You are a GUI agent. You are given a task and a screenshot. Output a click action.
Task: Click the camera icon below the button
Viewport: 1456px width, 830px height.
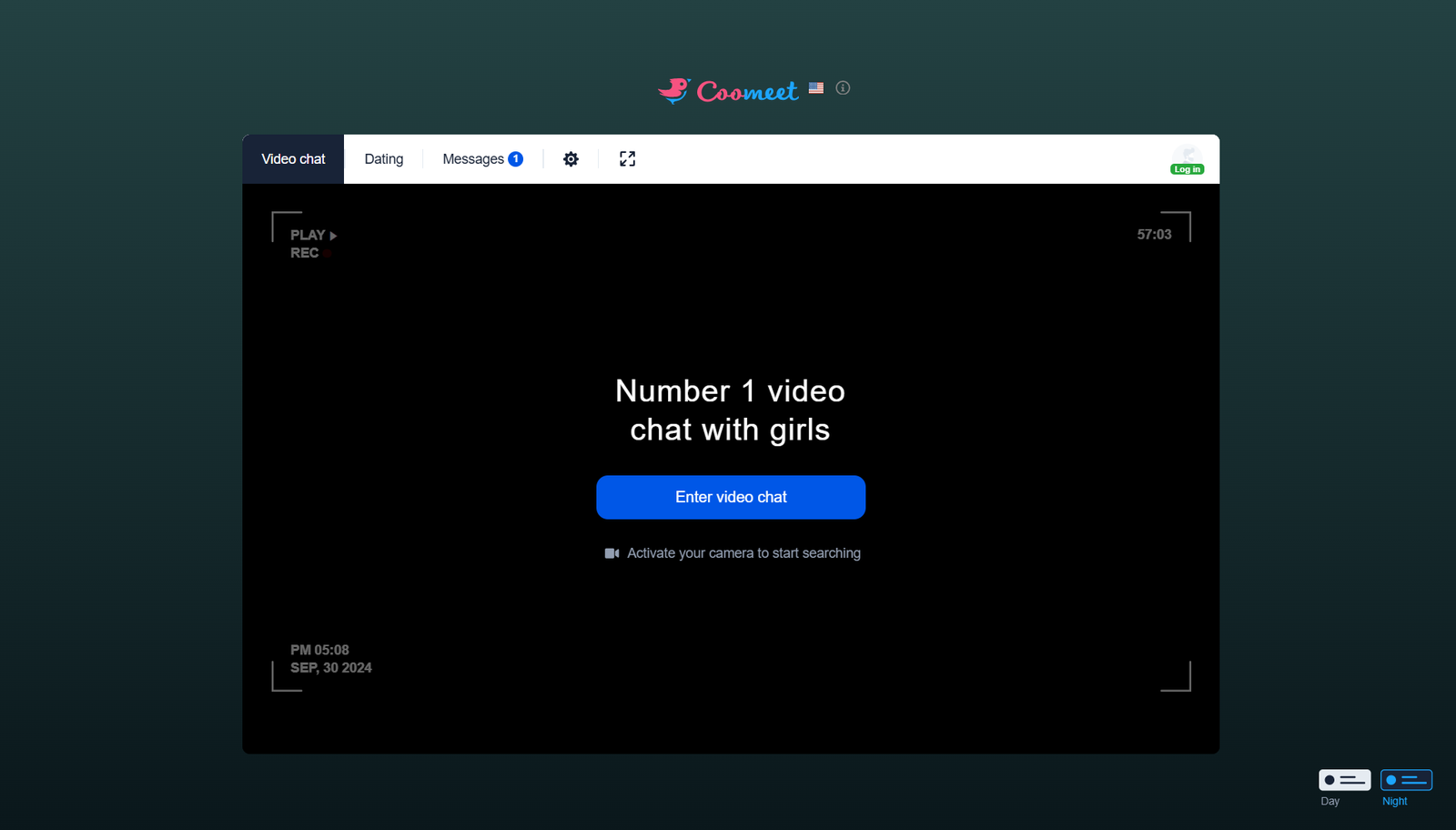[612, 553]
